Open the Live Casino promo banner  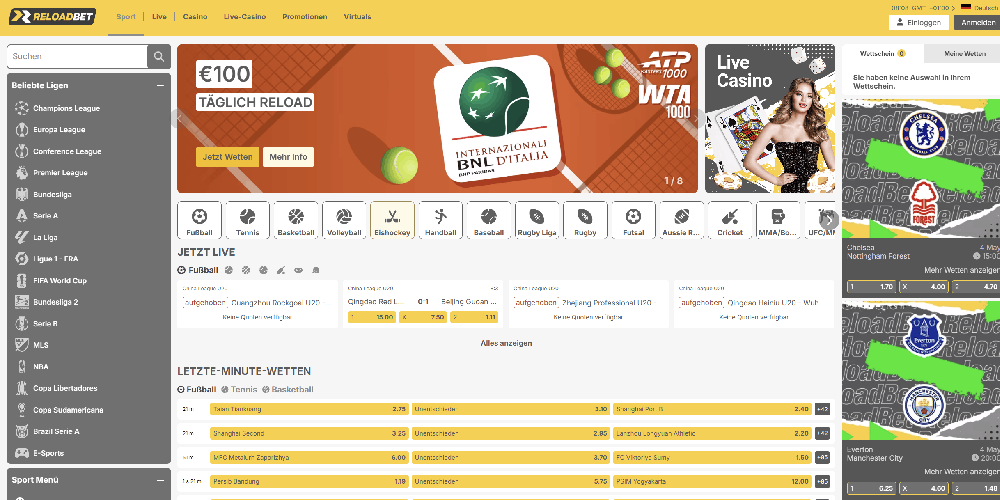click(770, 119)
